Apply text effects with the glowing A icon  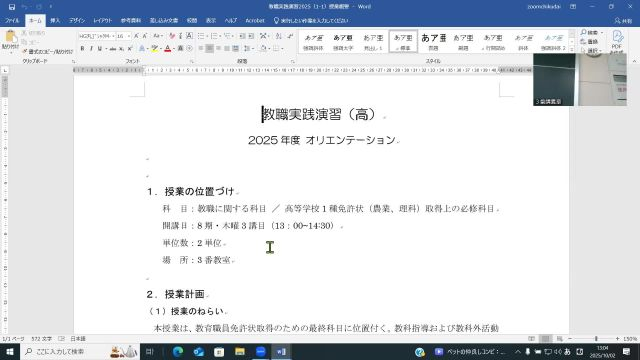(142, 49)
